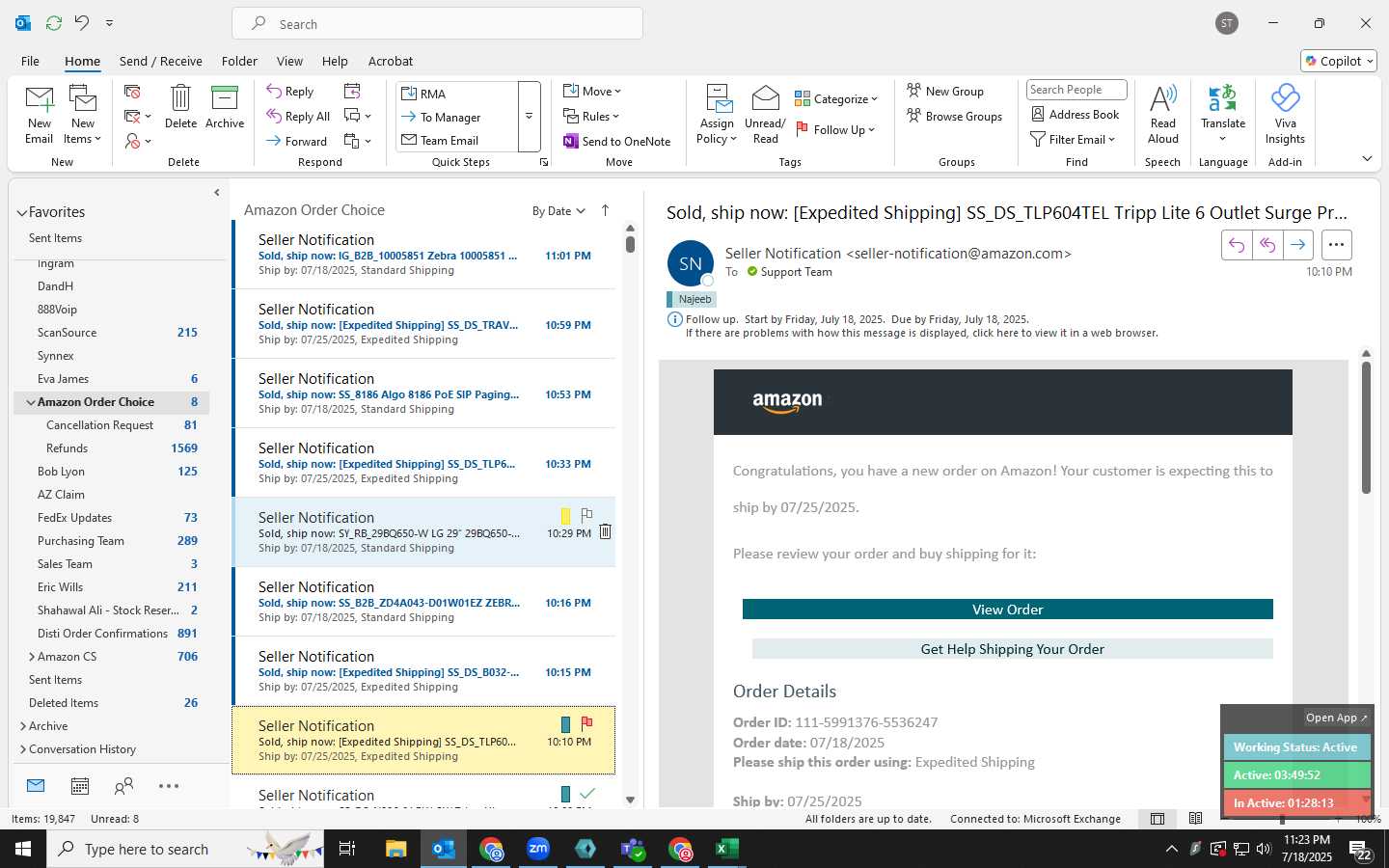1389x868 pixels.
Task: Select the Team Email quick step
Action: pyautogui.click(x=457, y=140)
